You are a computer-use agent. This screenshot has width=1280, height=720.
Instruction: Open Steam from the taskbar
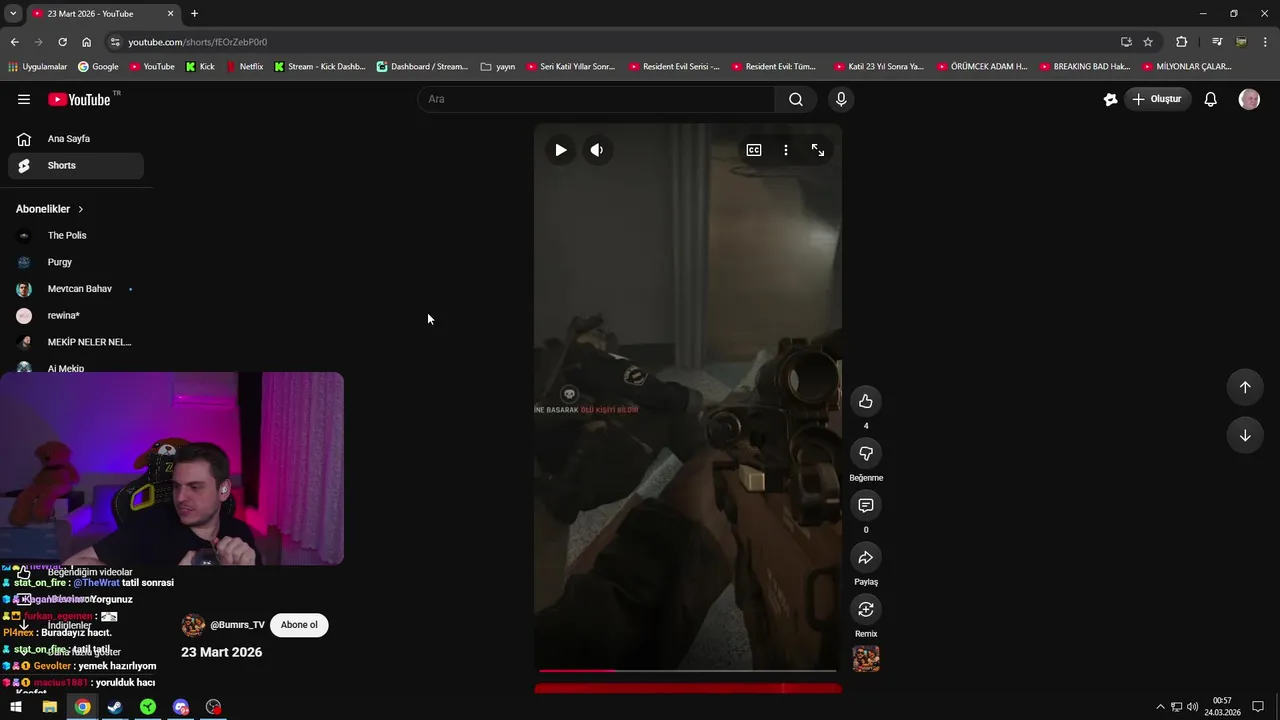click(x=115, y=707)
